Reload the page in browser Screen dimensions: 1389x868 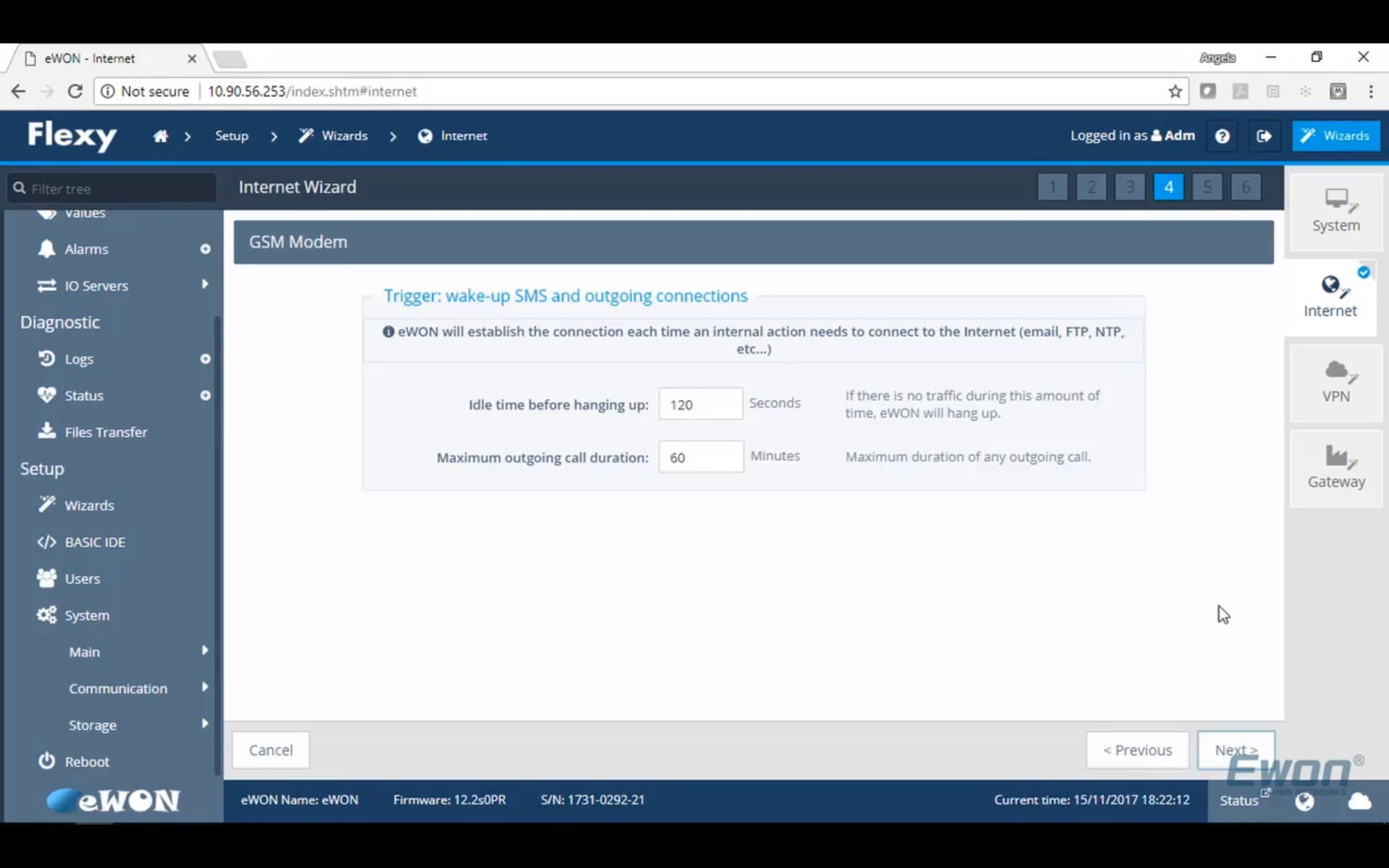(x=75, y=91)
